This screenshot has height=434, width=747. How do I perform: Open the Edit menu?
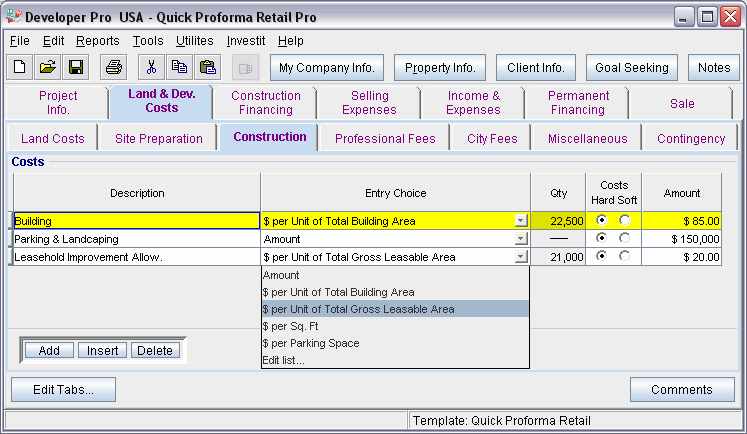point(53,41)
